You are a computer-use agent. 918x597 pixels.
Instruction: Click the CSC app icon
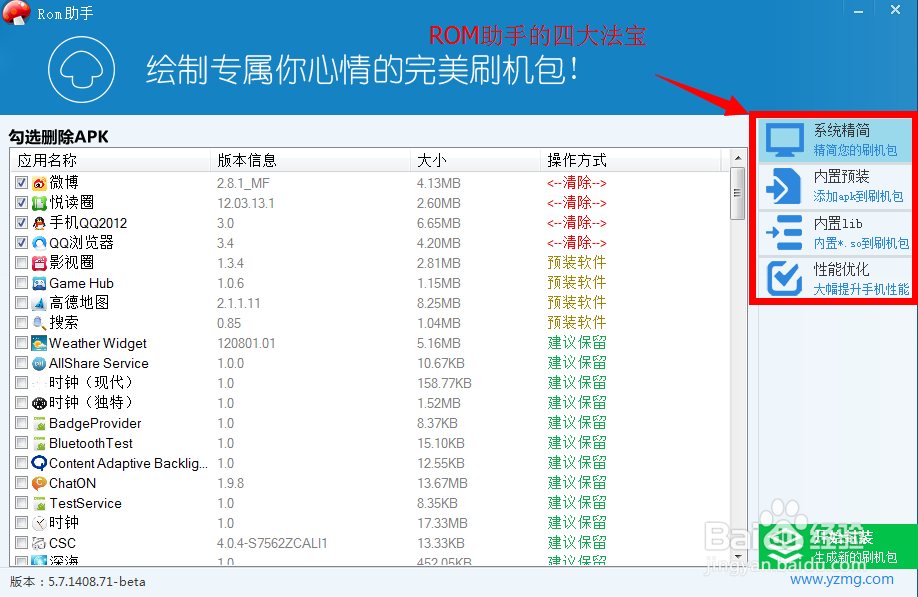39,543
